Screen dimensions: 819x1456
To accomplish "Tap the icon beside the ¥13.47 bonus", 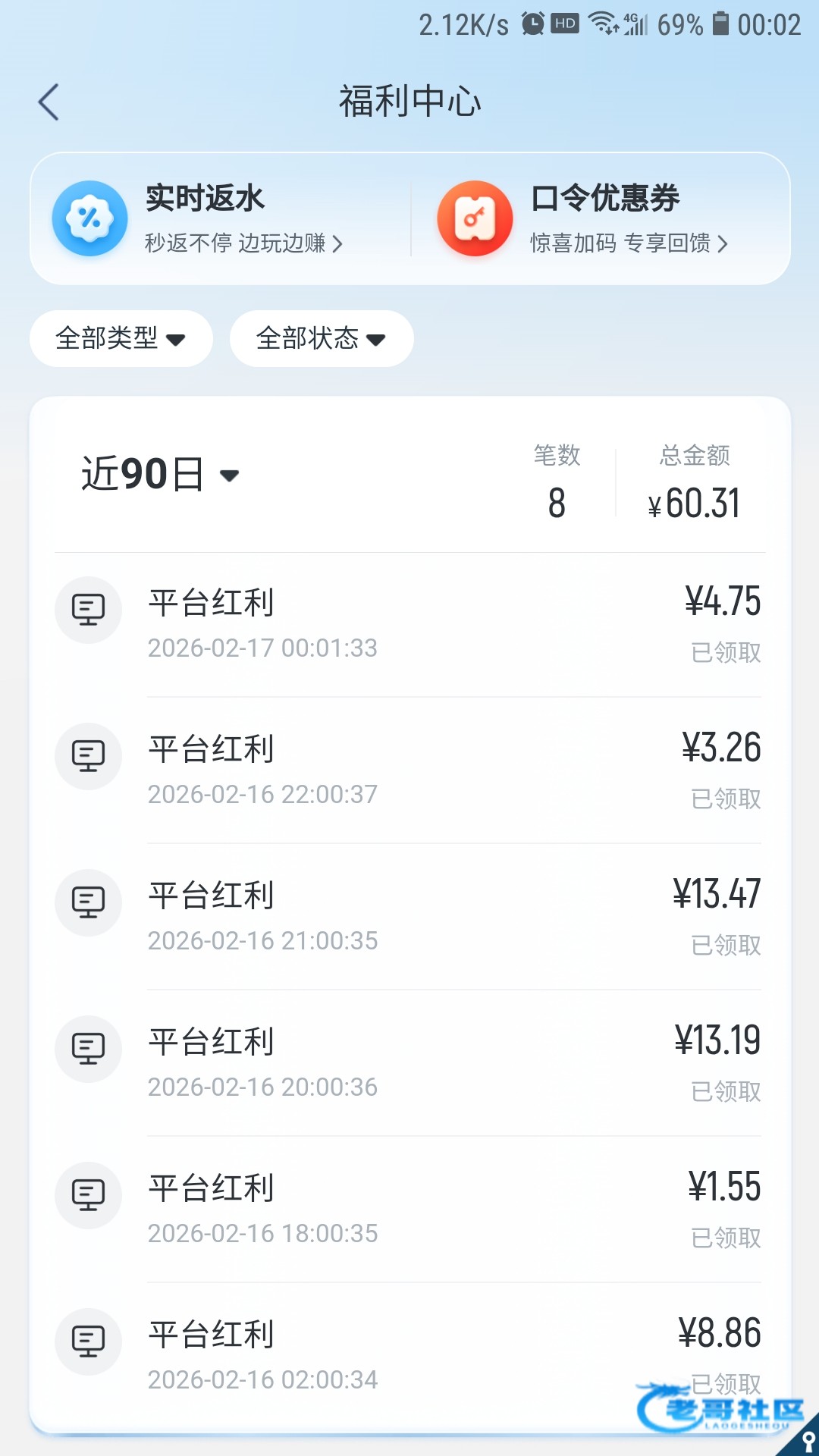I will (x=88, y=902).
